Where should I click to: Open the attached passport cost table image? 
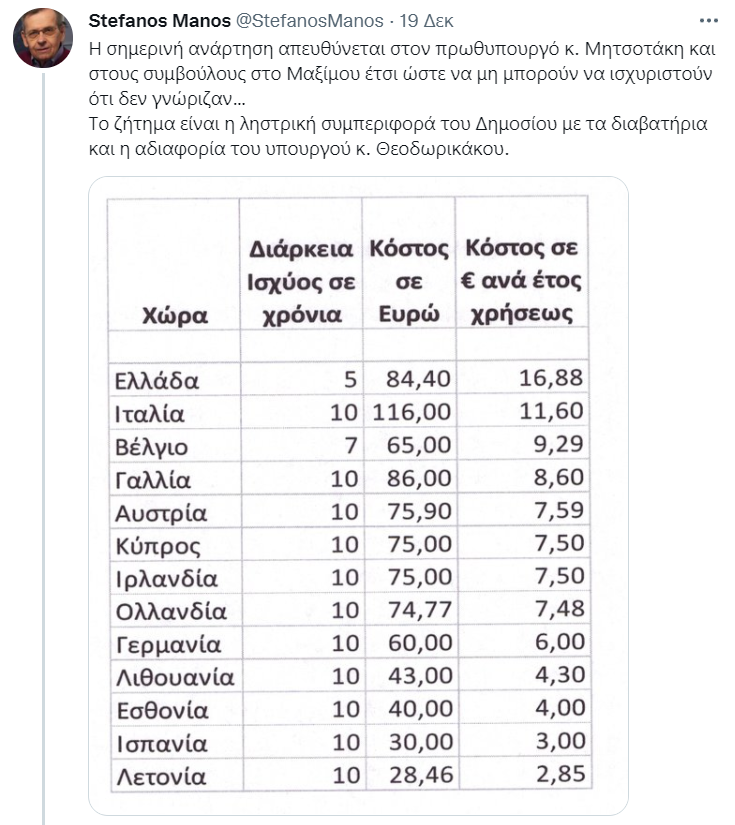click(x=358, y=496)
